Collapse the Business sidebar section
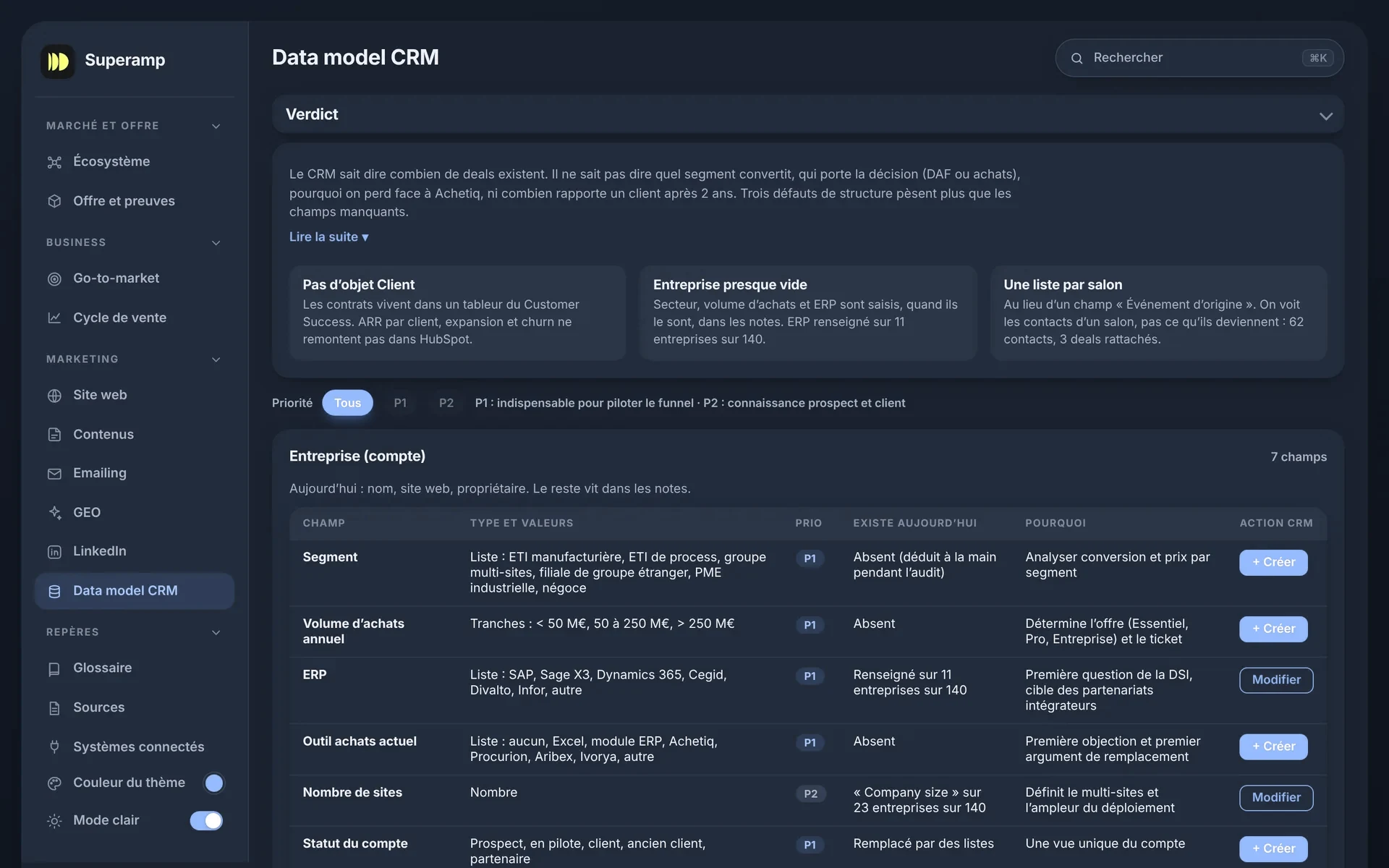 [216, 242]
